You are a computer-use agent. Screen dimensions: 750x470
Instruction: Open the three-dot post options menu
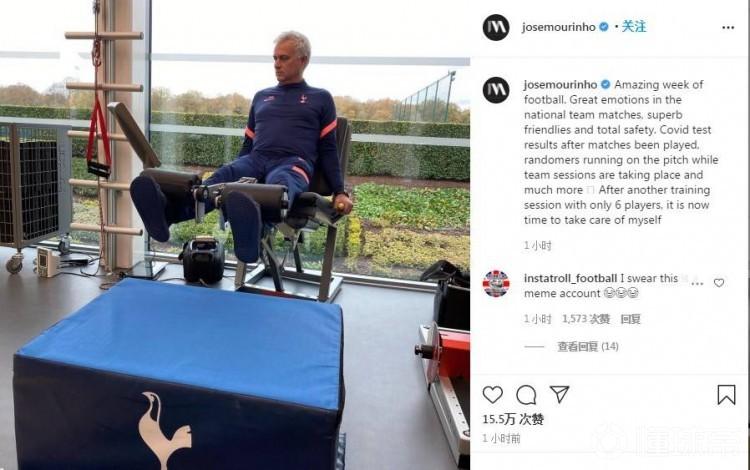728,28
